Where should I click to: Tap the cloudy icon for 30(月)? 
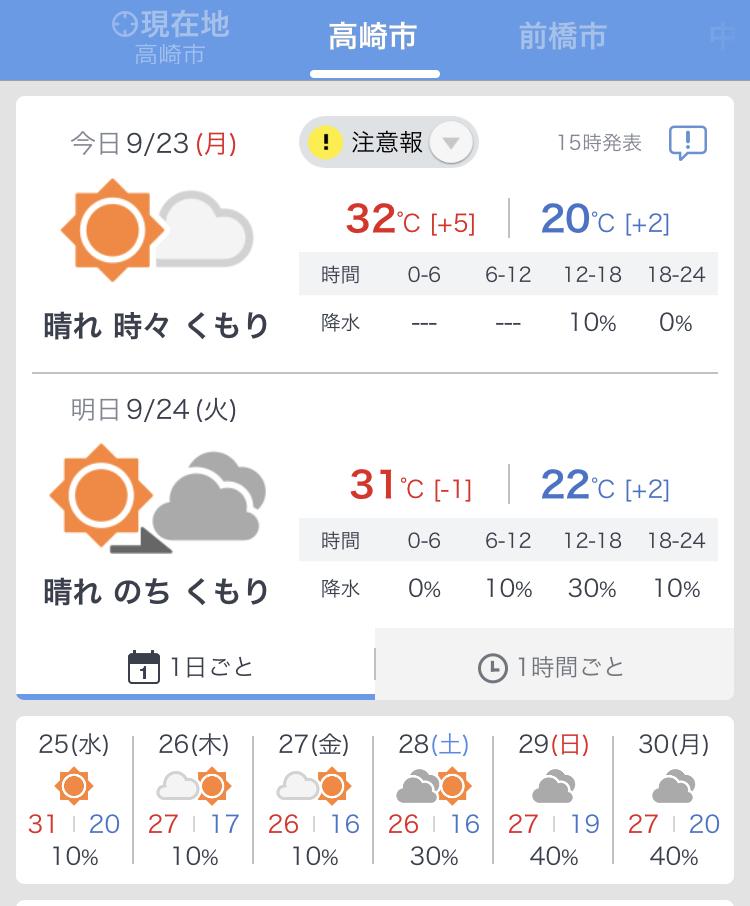pos(674,787)
